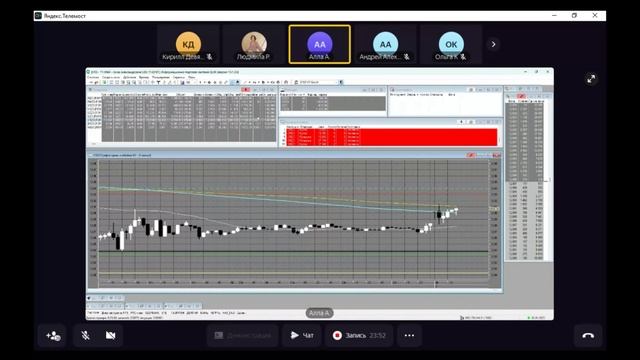This screenshot has width=640, height=360.
Task: Select Андрей Алек... participant tile
Action: (x=385, y=44)
